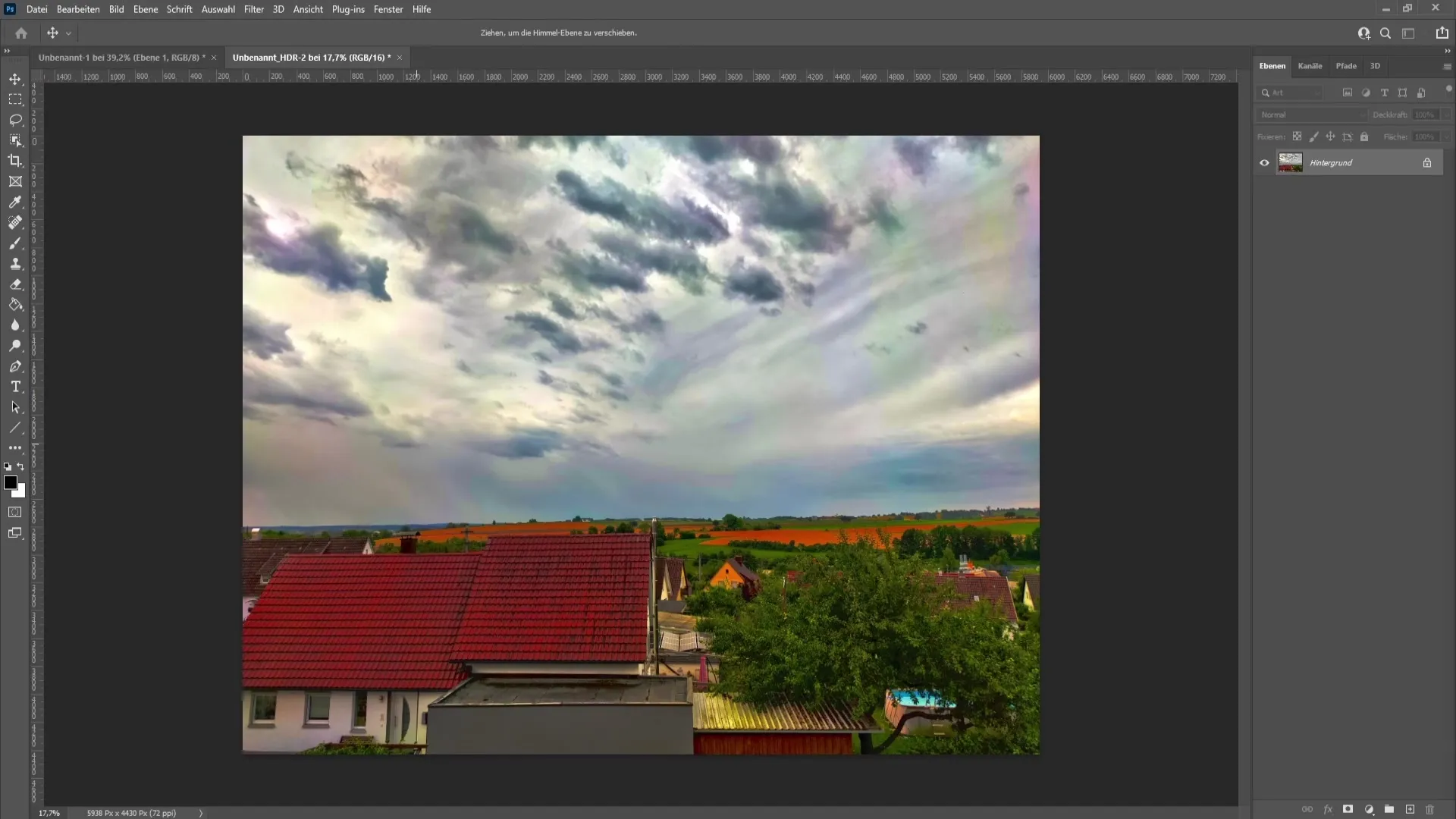
Task: Click the foreground color swatch
Action: [x=11, y=483]
